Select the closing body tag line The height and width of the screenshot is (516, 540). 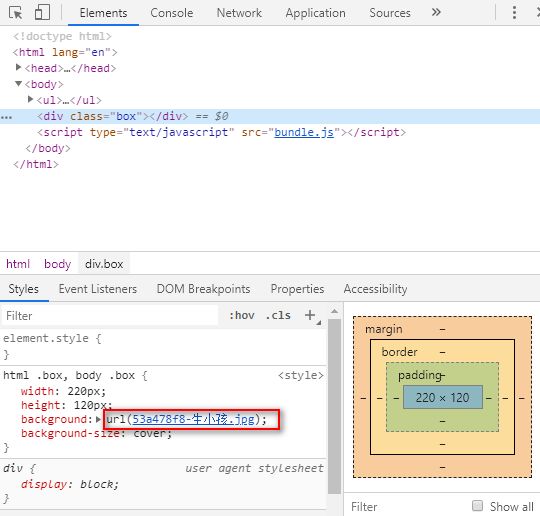48,148
